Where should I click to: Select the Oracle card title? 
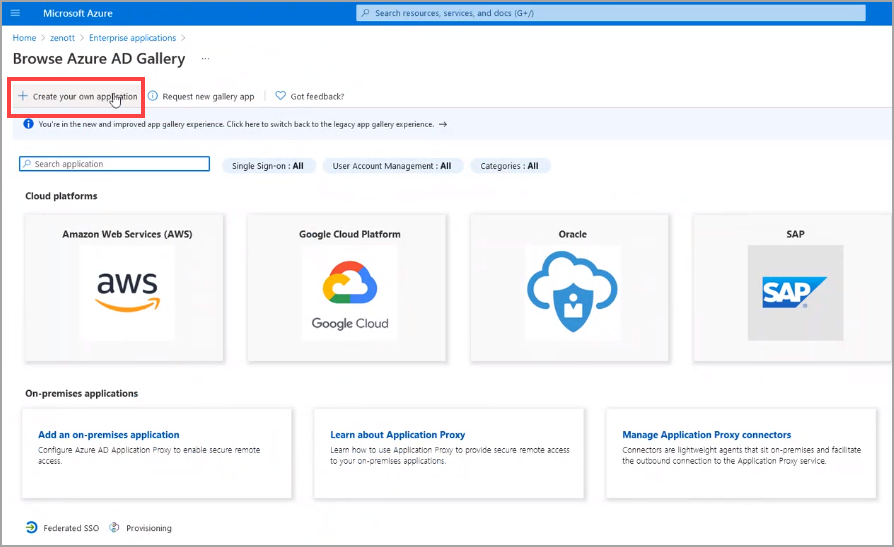pyautogui.click(x=572, y=234)
